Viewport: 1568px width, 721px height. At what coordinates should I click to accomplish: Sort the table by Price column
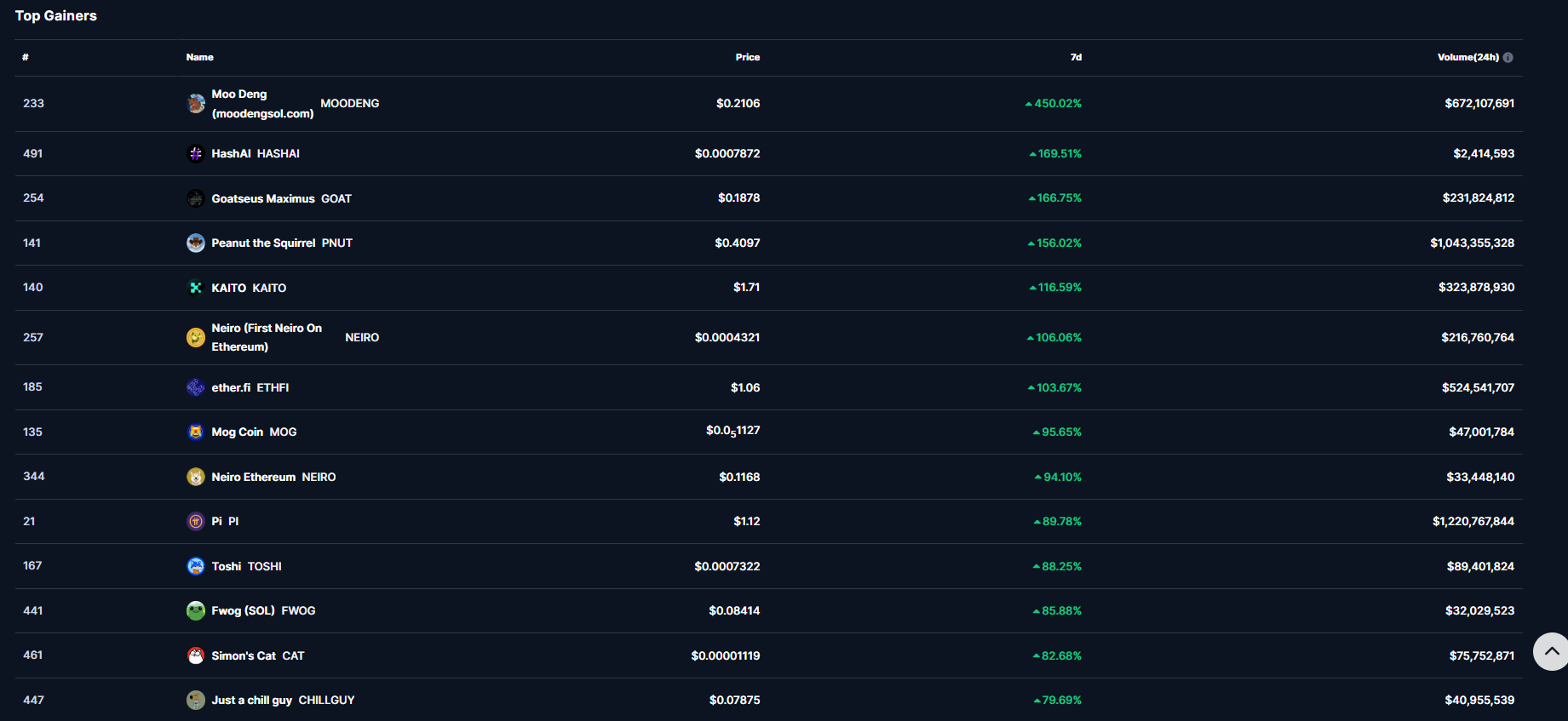[x=747, y=58]
